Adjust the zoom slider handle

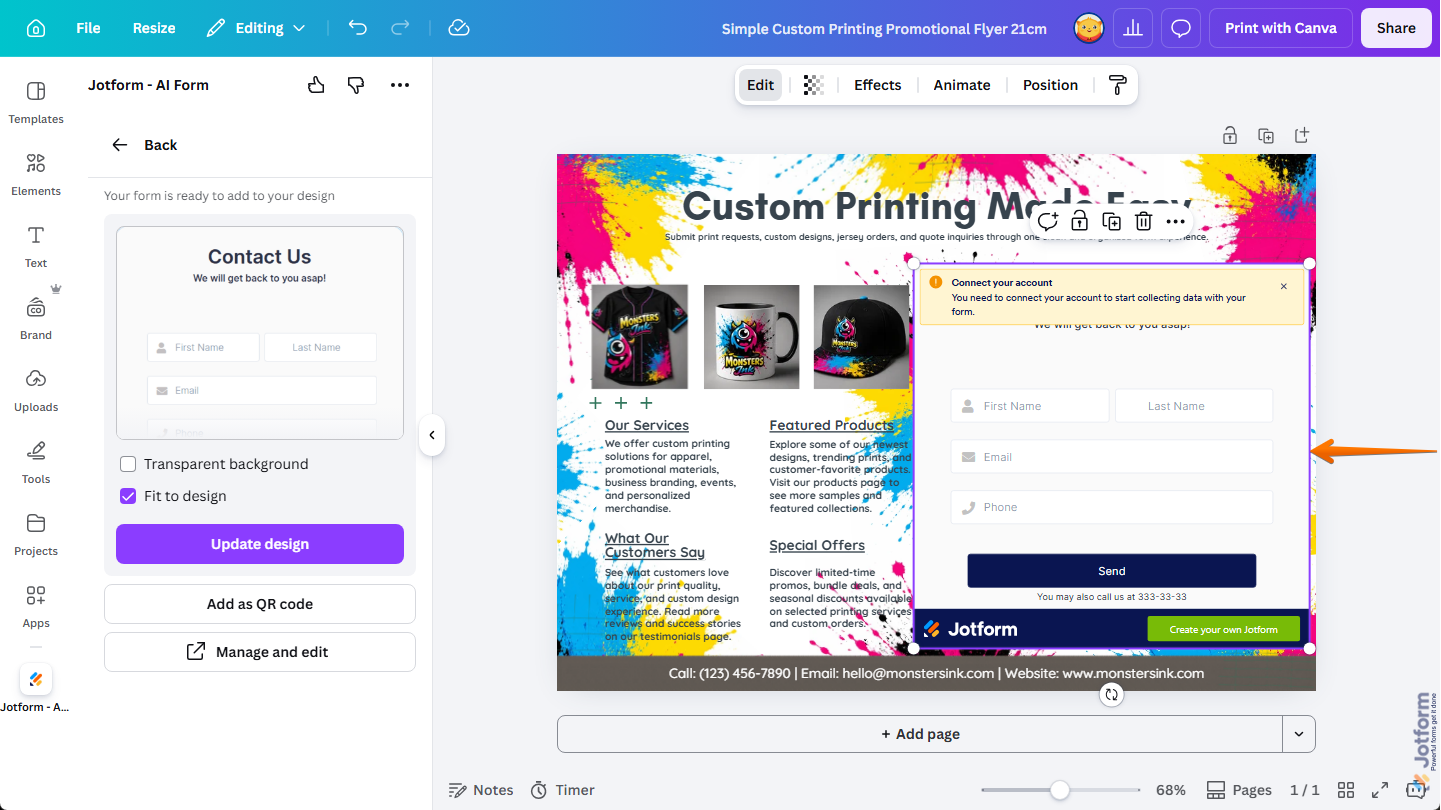(x=1060, y=790)
